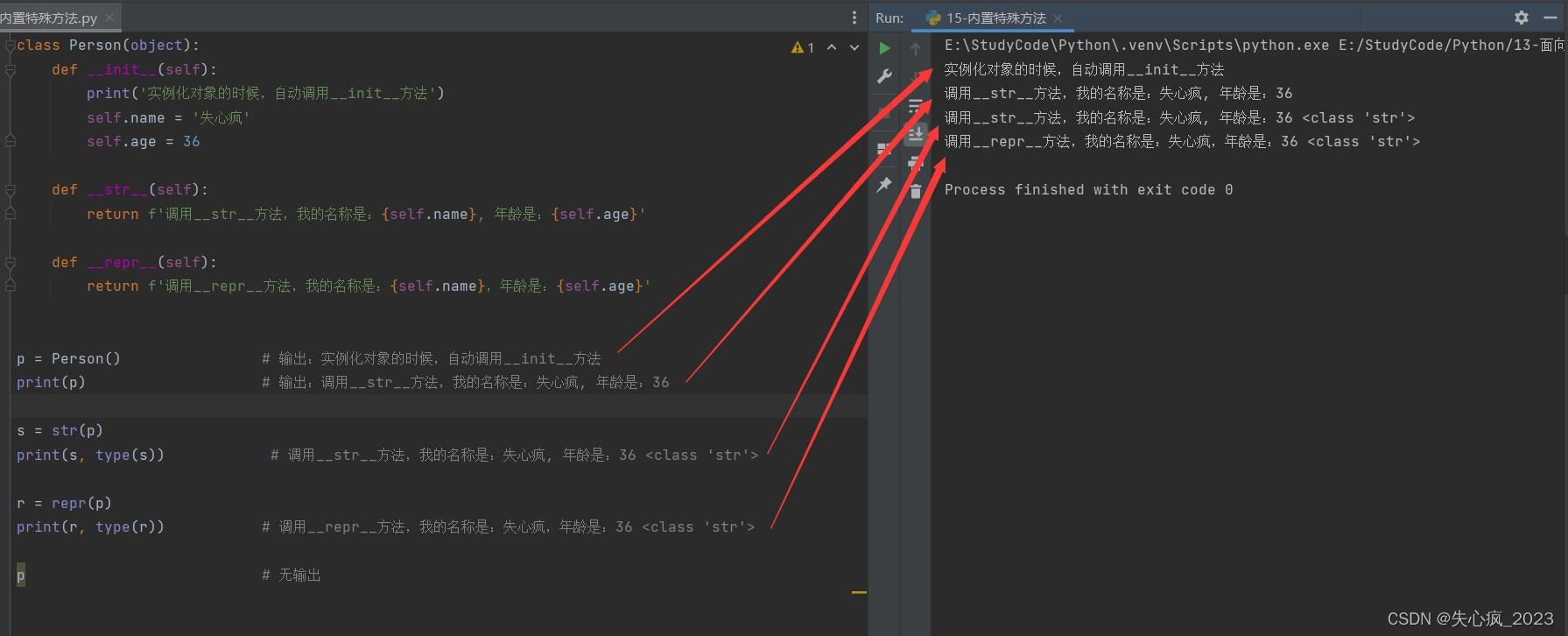Screen dimensions: 1568x636
Task: Click 'Process finished with exit code 0' text
Action: (1088, 189)
